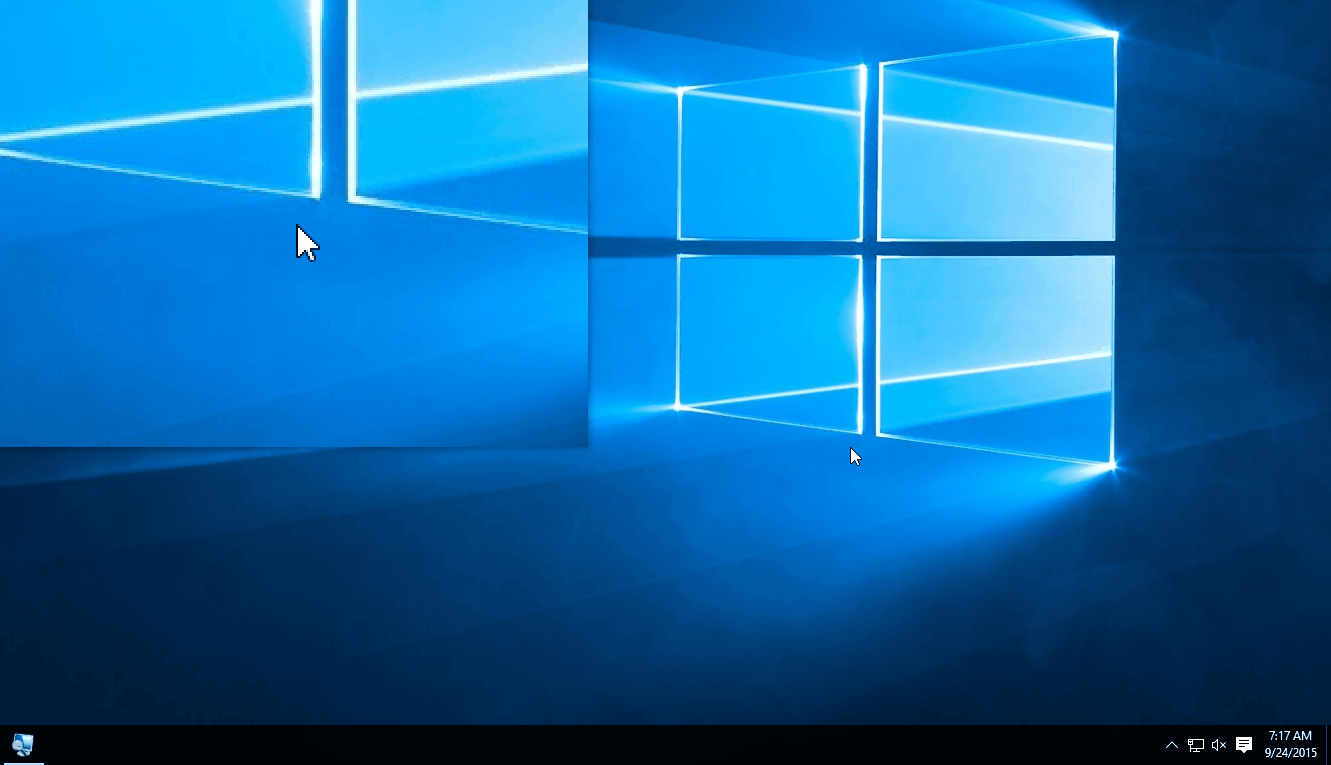Click the bottom border of the docked Magnifier view
The height and width of the screenshot is (765, 1331).
point(294,446)
